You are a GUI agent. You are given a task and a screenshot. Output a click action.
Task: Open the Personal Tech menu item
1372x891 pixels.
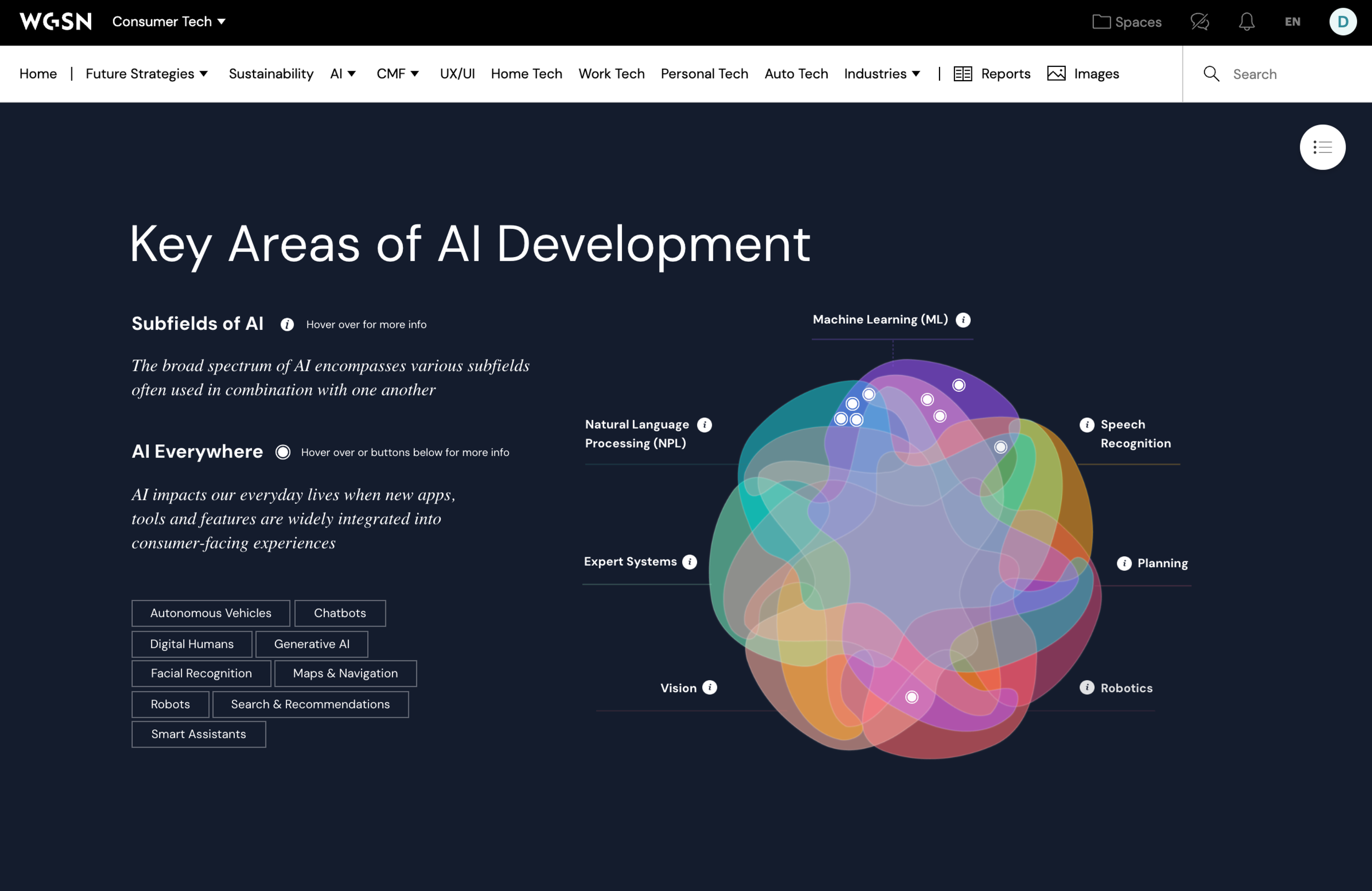[704, 74]
